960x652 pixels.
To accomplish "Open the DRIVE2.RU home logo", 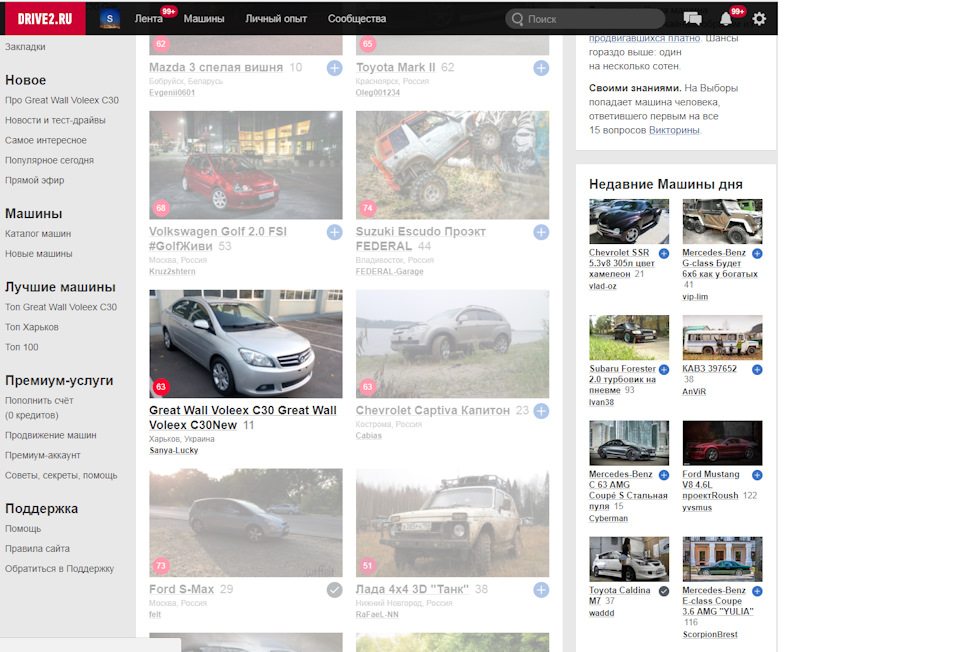I will [x=45, y=18].
